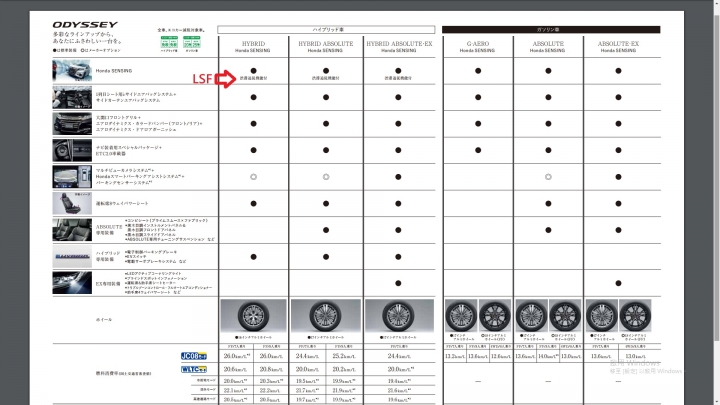Click the Honda SENSING dot under G·AERO
Viewport: 720px width, 405px height.
(478, 71)
